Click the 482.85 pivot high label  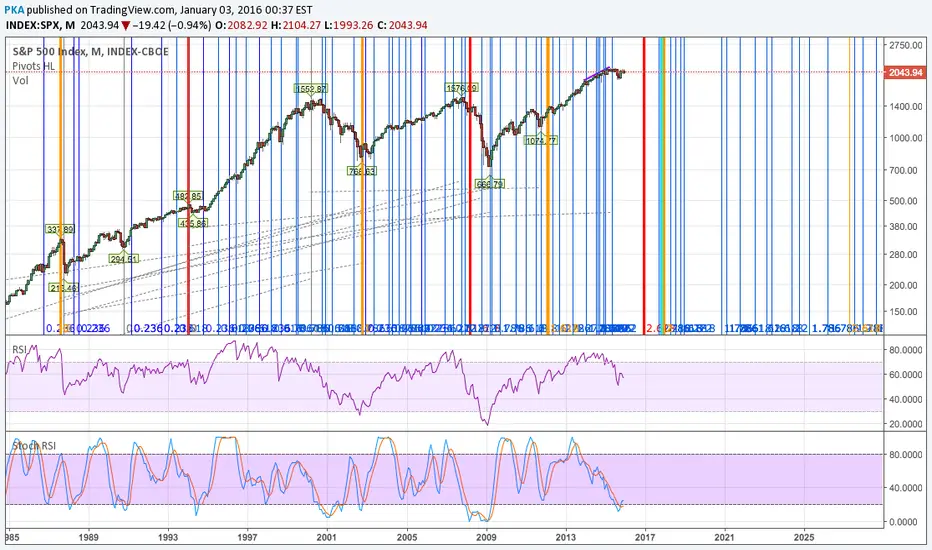[188, 196]
